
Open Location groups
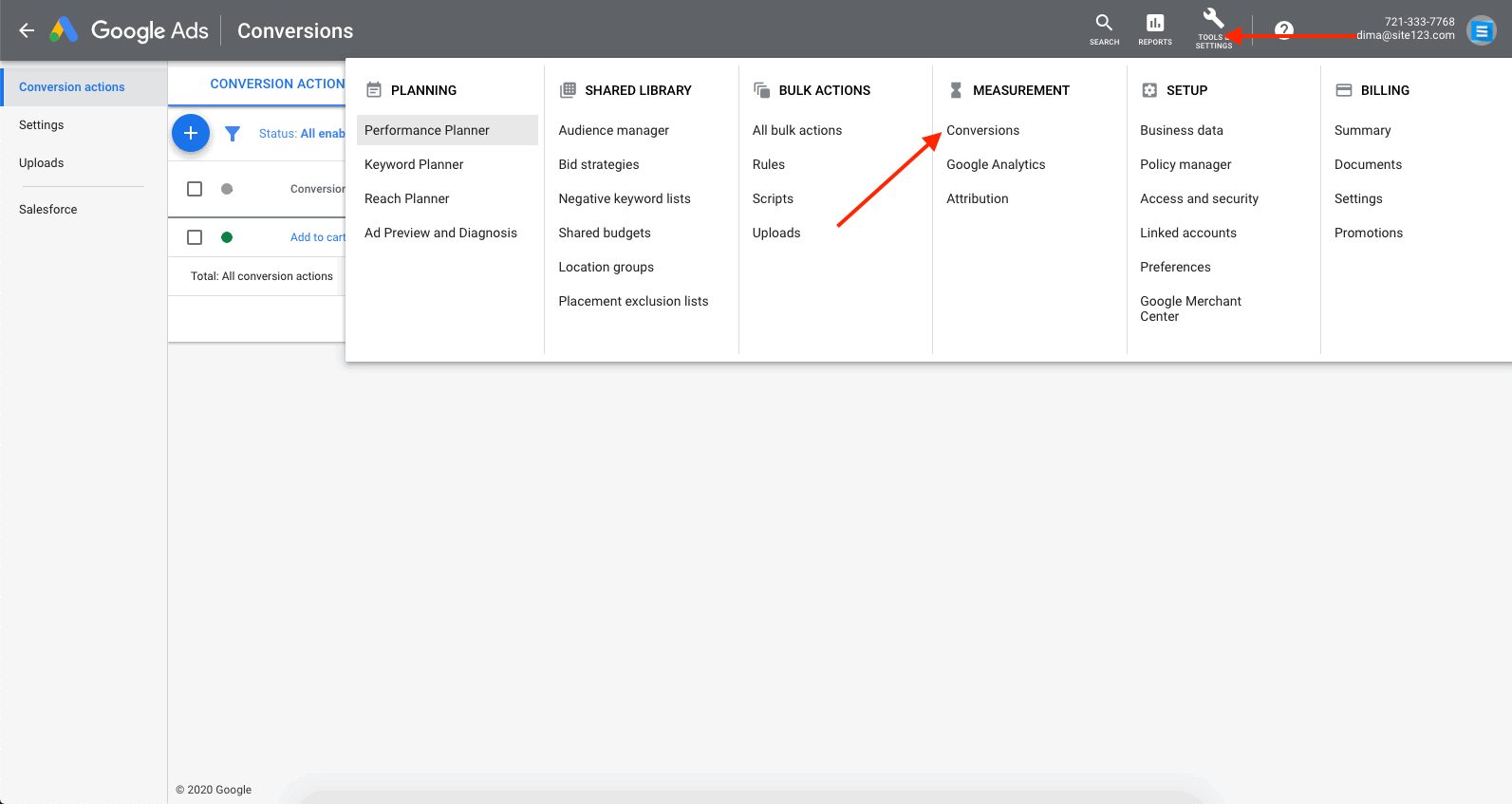(606, 267)
